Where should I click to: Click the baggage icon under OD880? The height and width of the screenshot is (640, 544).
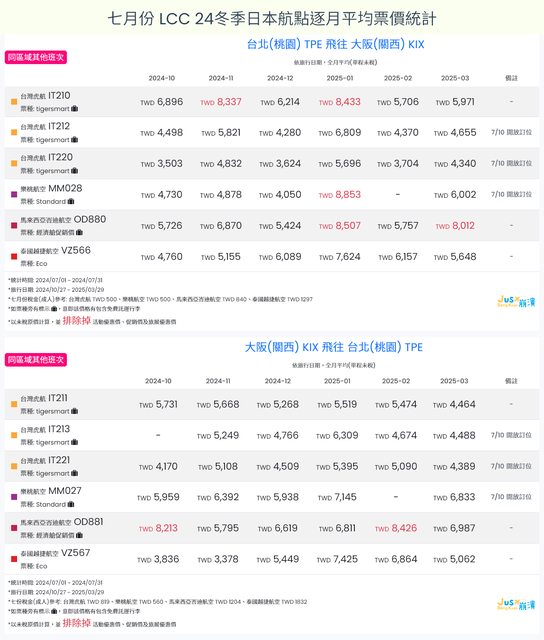pos(79,232)
